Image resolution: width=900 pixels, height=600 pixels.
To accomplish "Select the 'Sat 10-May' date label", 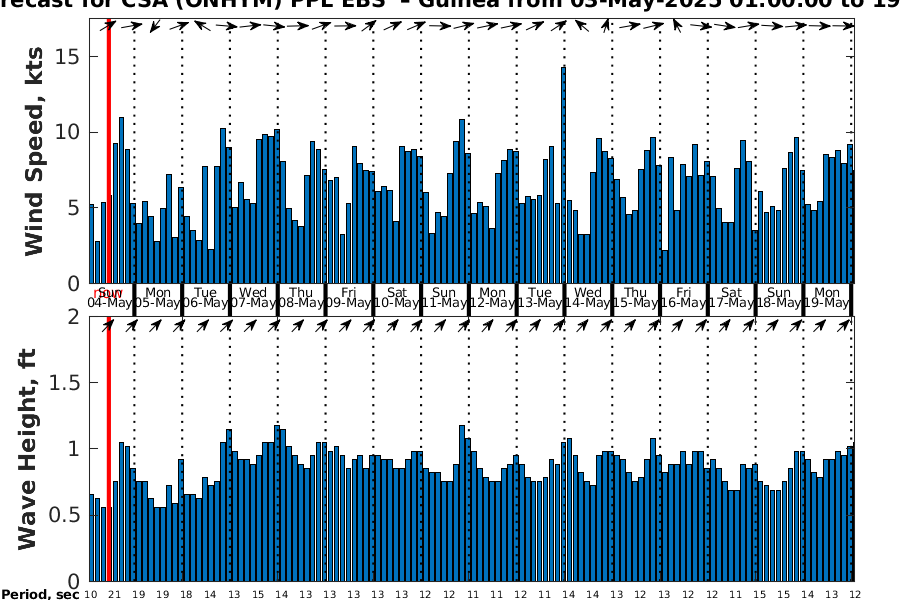I will point(397,298).
